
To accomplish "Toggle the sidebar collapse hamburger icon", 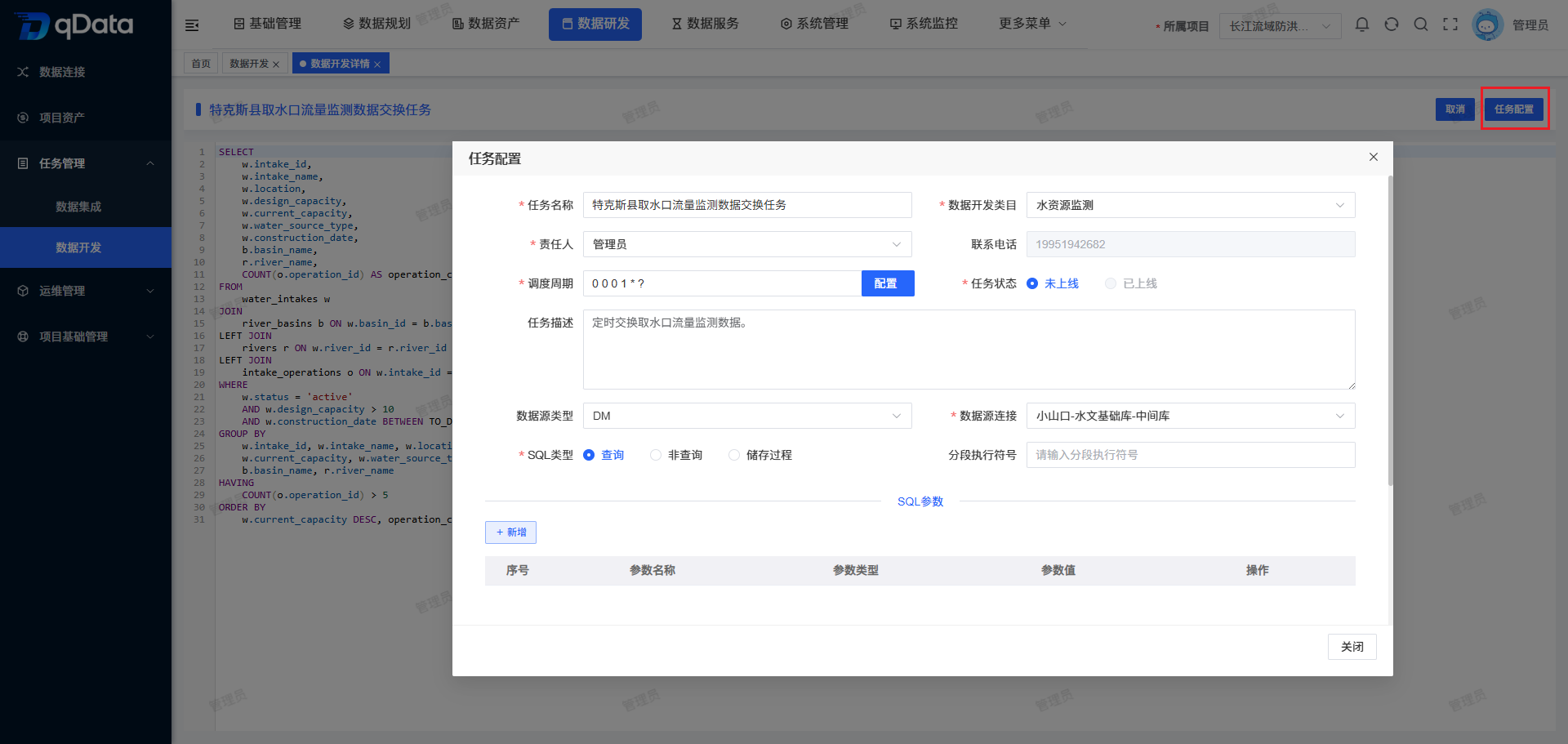I will click(x=192, y=25).
